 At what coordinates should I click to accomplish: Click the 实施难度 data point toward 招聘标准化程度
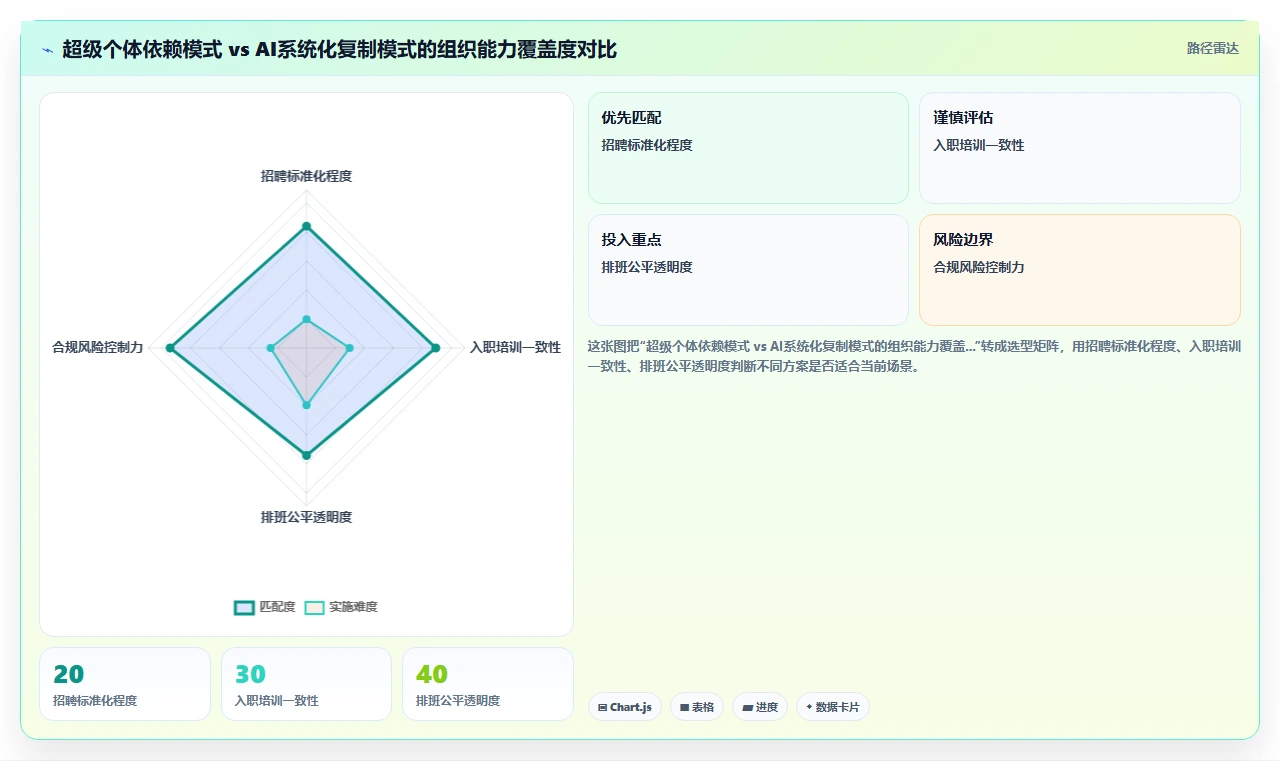(x=306, y=319)
